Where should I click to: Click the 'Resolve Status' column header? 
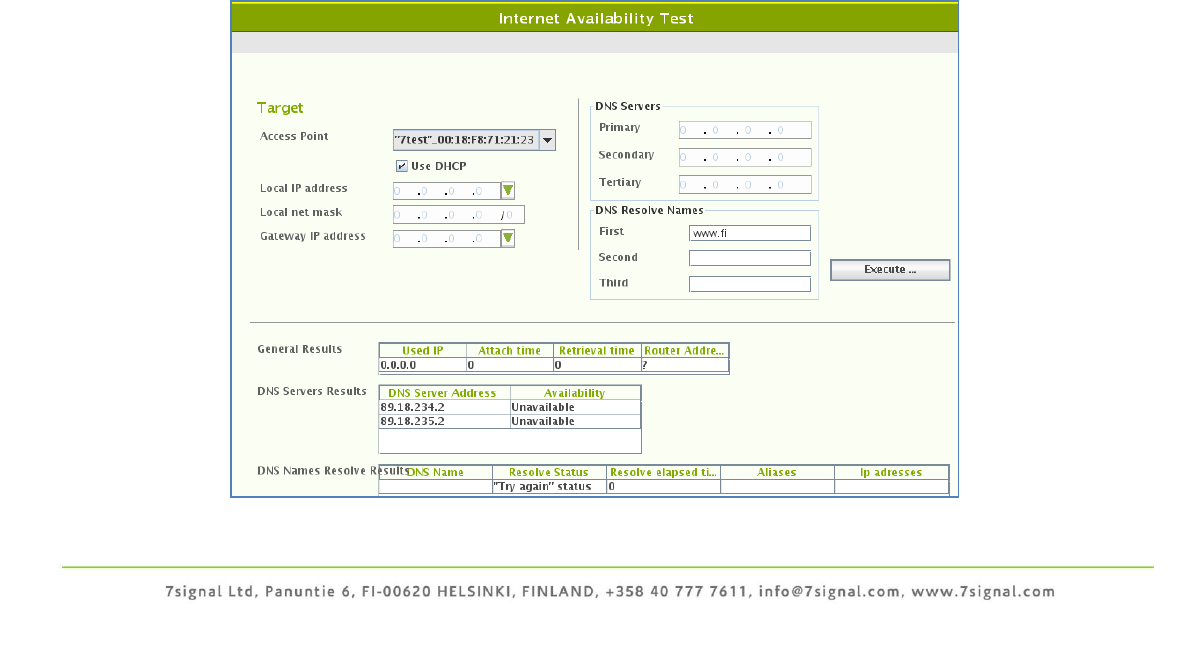(549, 472)
